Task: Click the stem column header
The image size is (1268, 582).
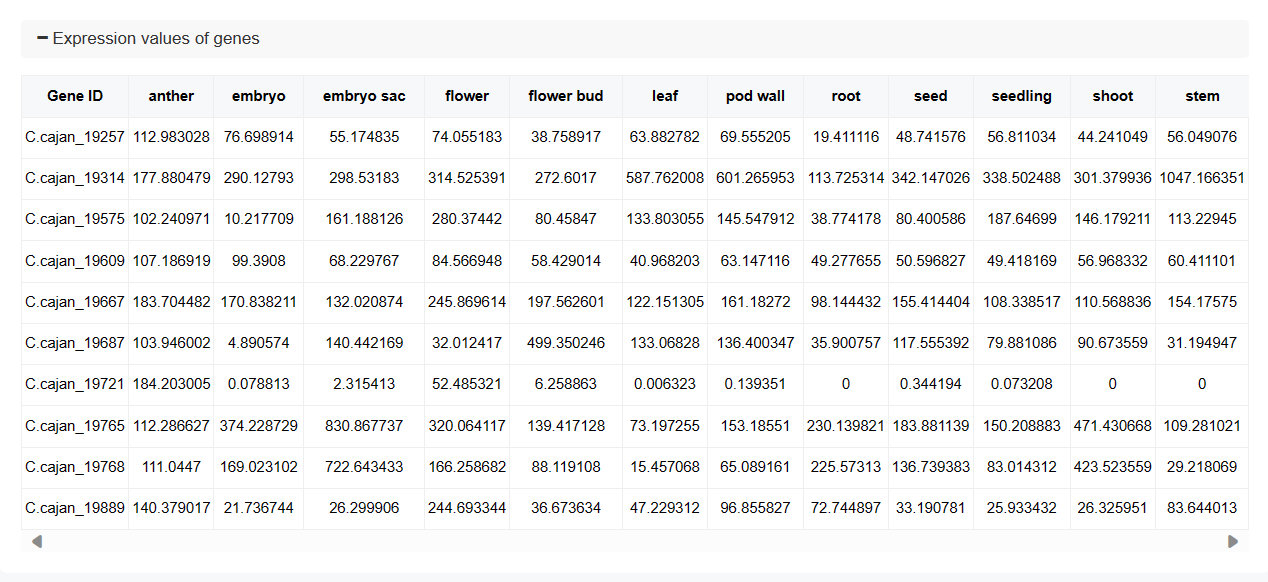Action: click(1202, 96)
